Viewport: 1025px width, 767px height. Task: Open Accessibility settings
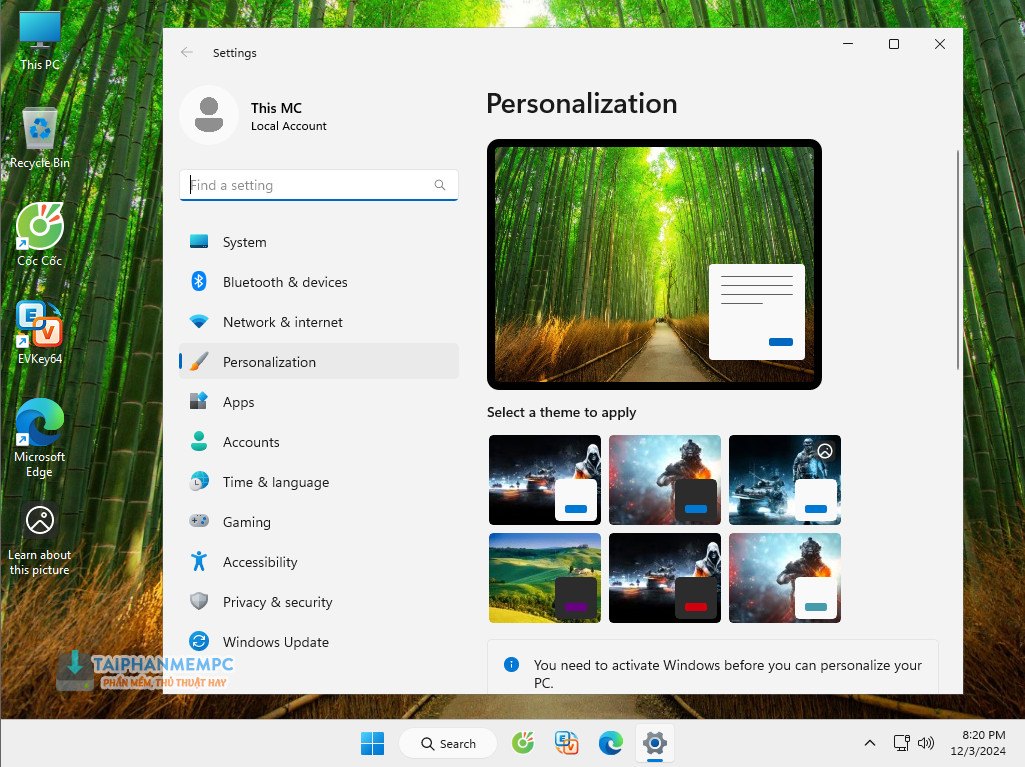(x=260, y=562)
